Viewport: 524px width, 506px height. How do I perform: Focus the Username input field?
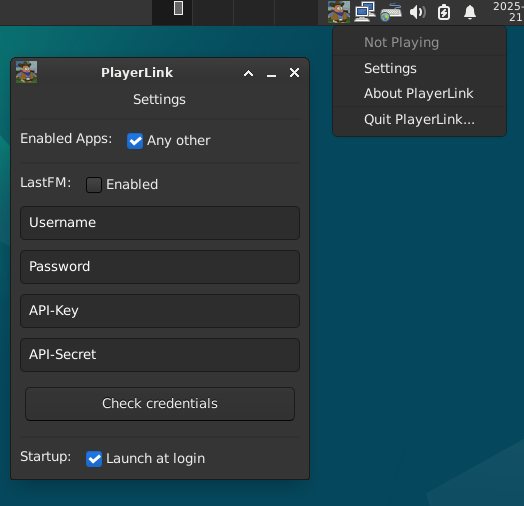tap(160, 223)
